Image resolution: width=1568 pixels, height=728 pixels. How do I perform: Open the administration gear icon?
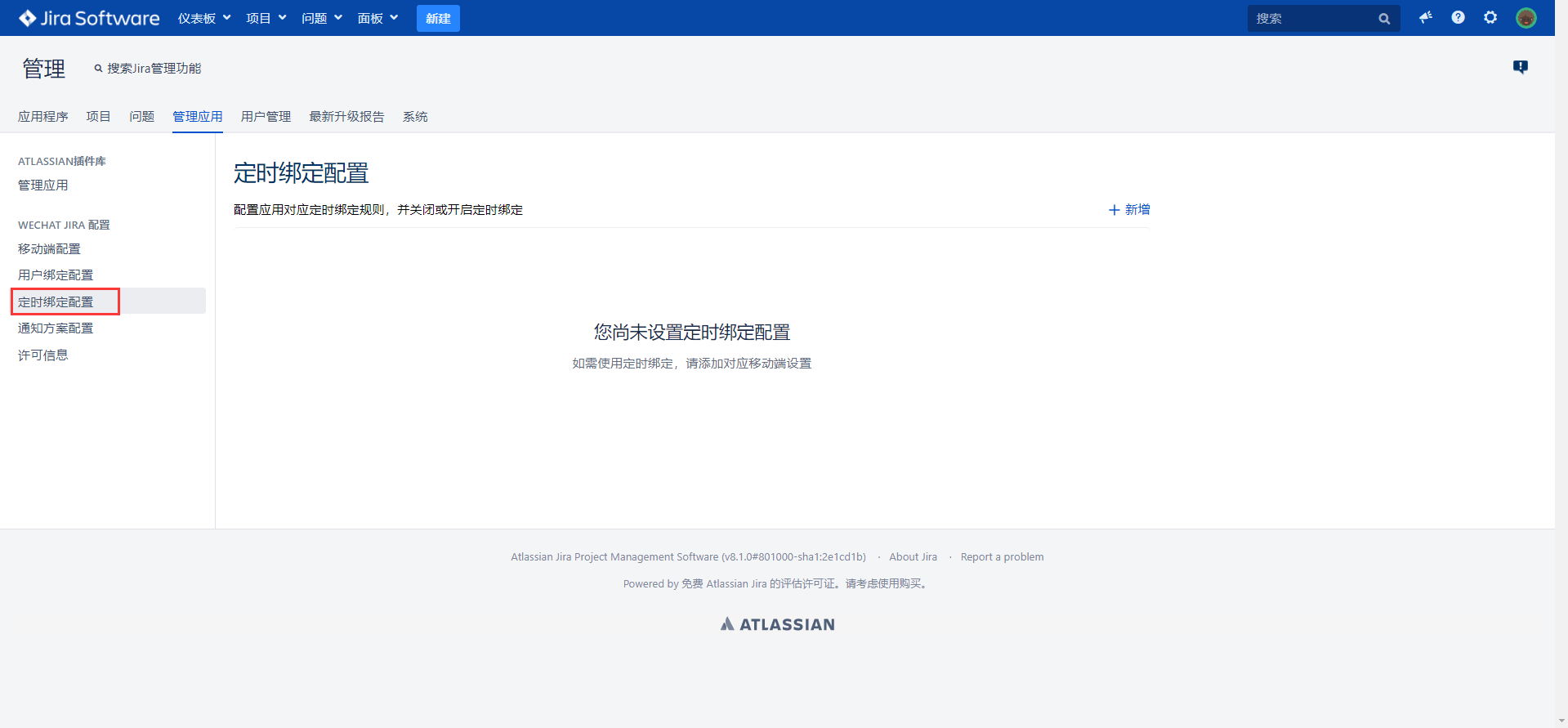(x=1490, y=18)
